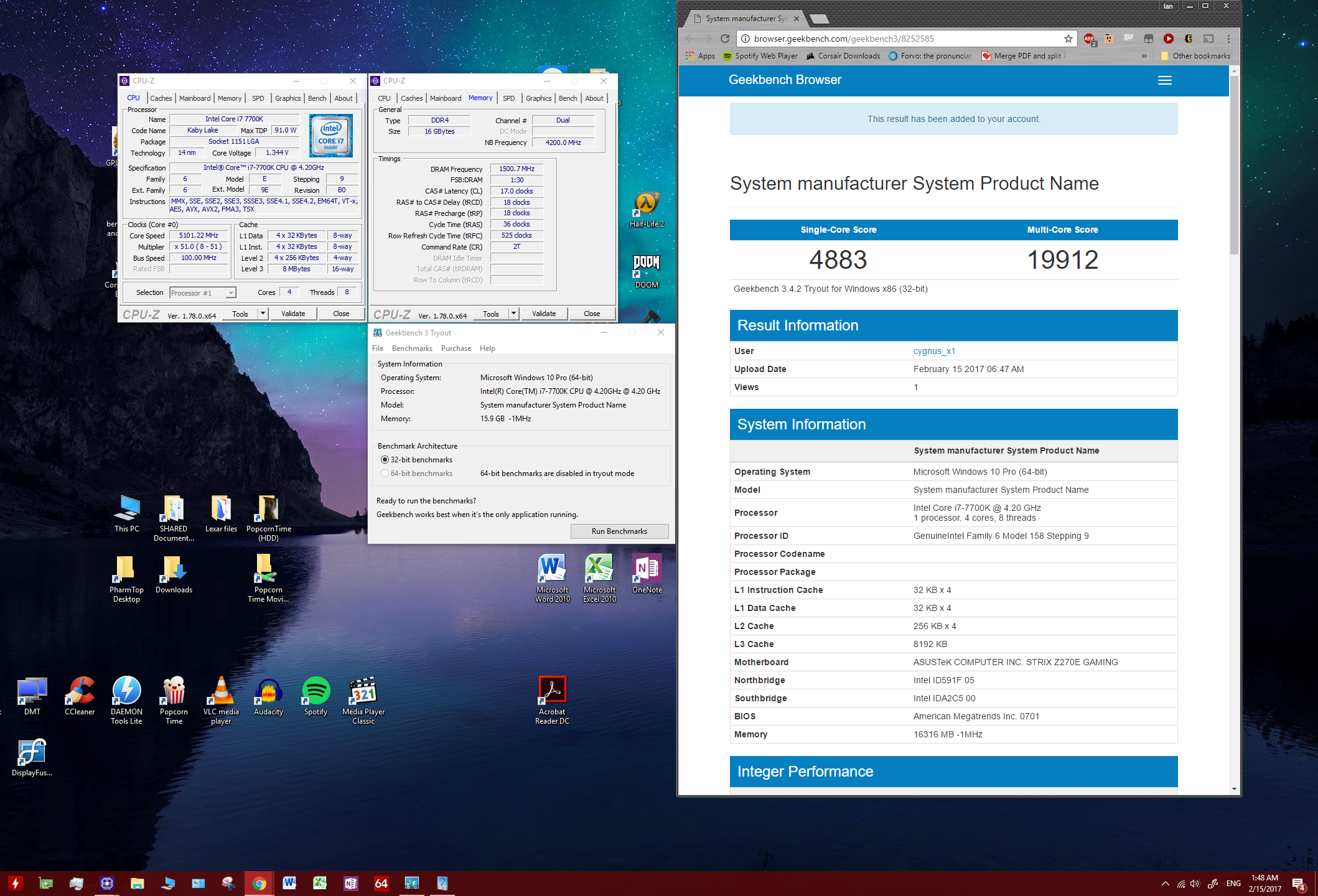Open the Geekbench Browser hamburger menu

tap(1164, 80)
